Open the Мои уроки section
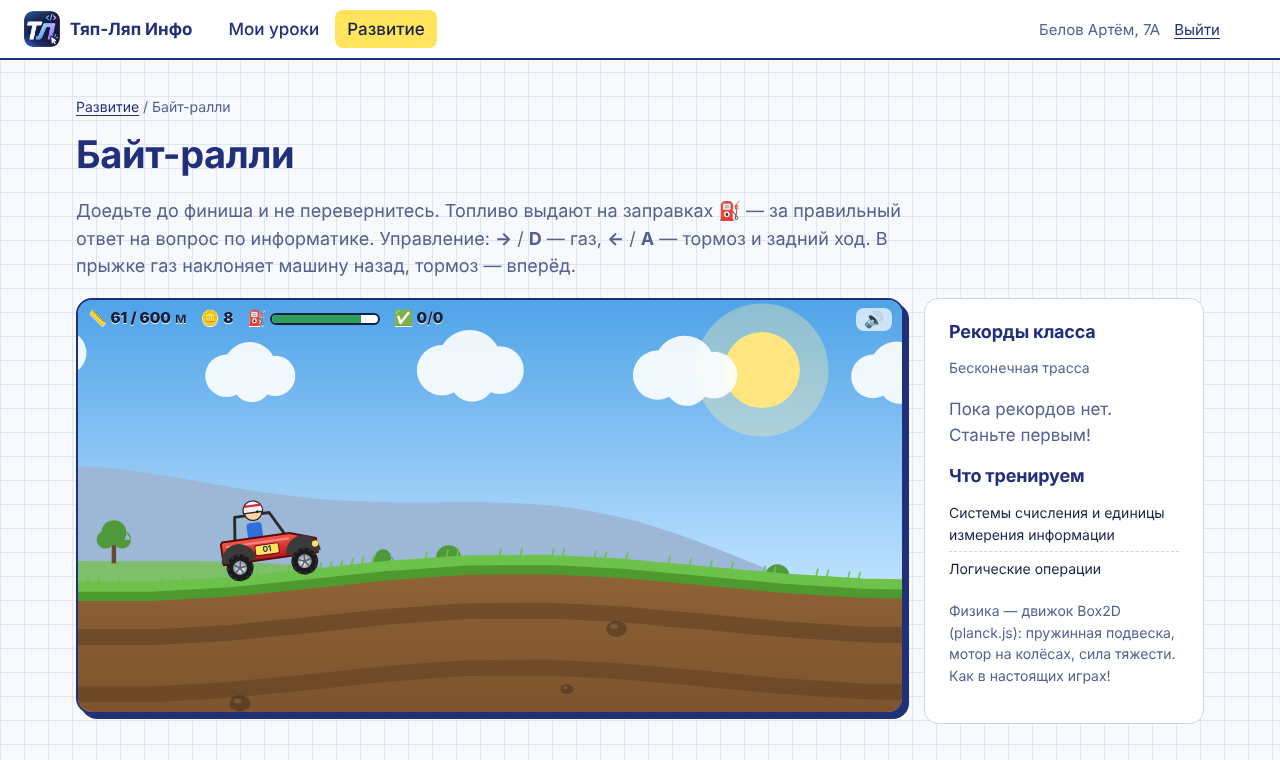1280x760 pixels. [x=274, y=29]
